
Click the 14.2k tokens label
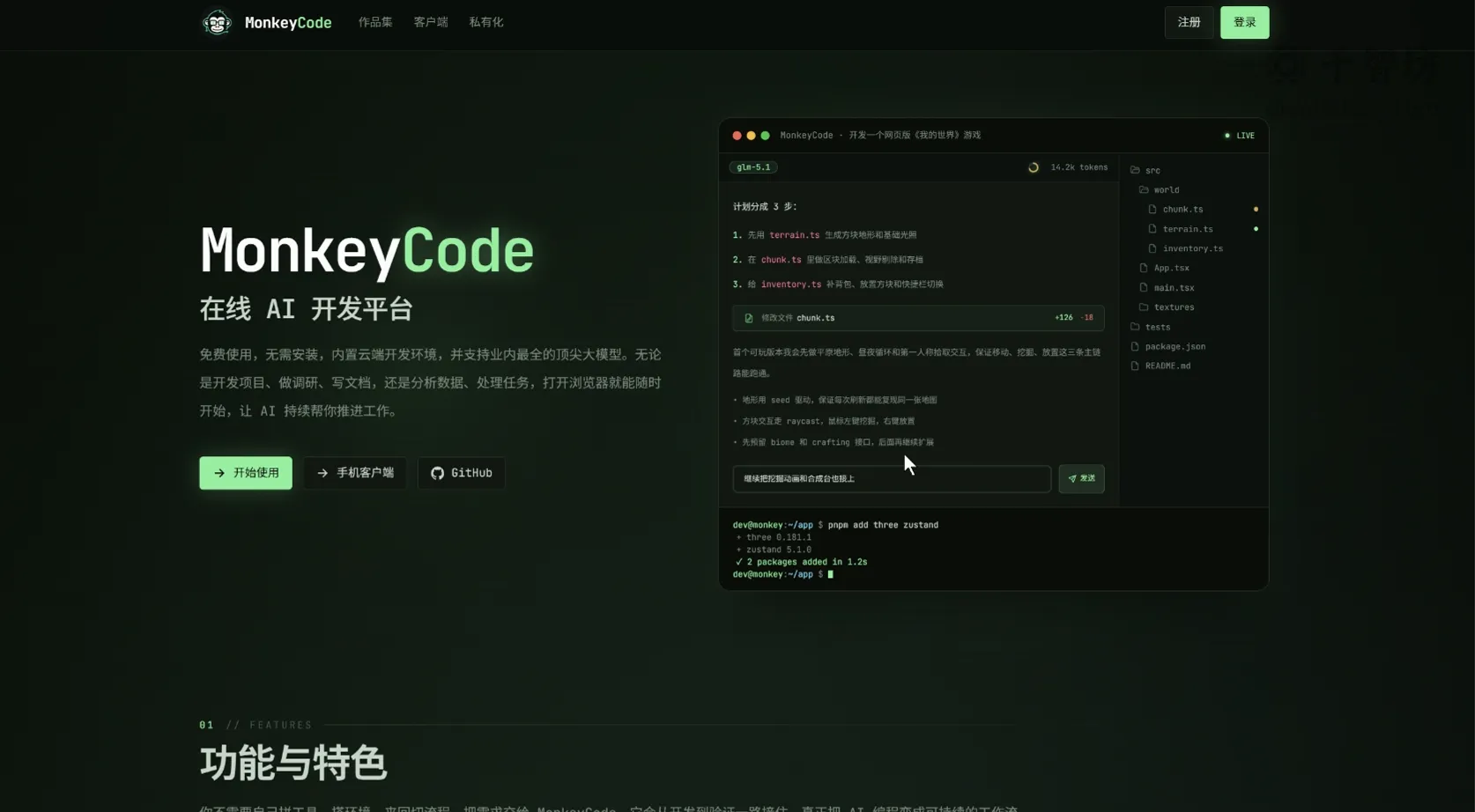click(1078, 167)
